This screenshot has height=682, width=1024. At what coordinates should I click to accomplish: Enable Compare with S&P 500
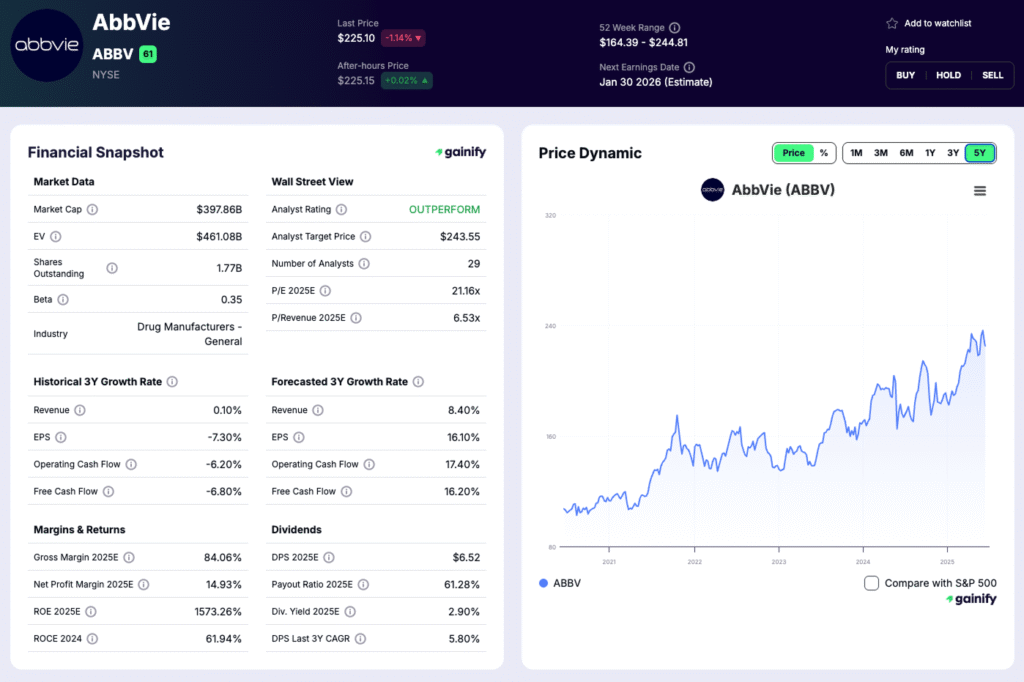(x=871, y=581)
